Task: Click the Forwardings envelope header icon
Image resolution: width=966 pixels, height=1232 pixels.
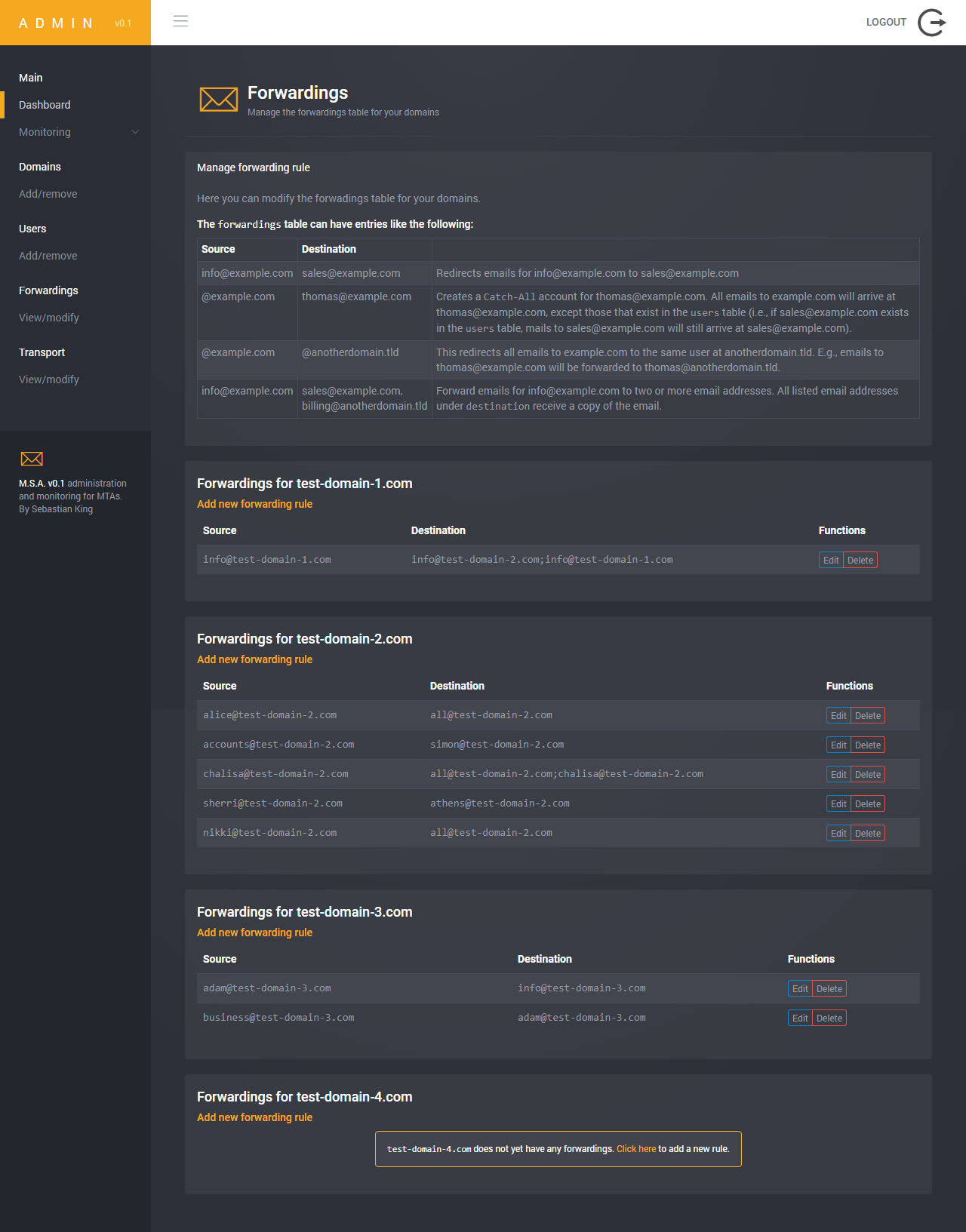Action: pyautogui.click(x=219, y=99)
